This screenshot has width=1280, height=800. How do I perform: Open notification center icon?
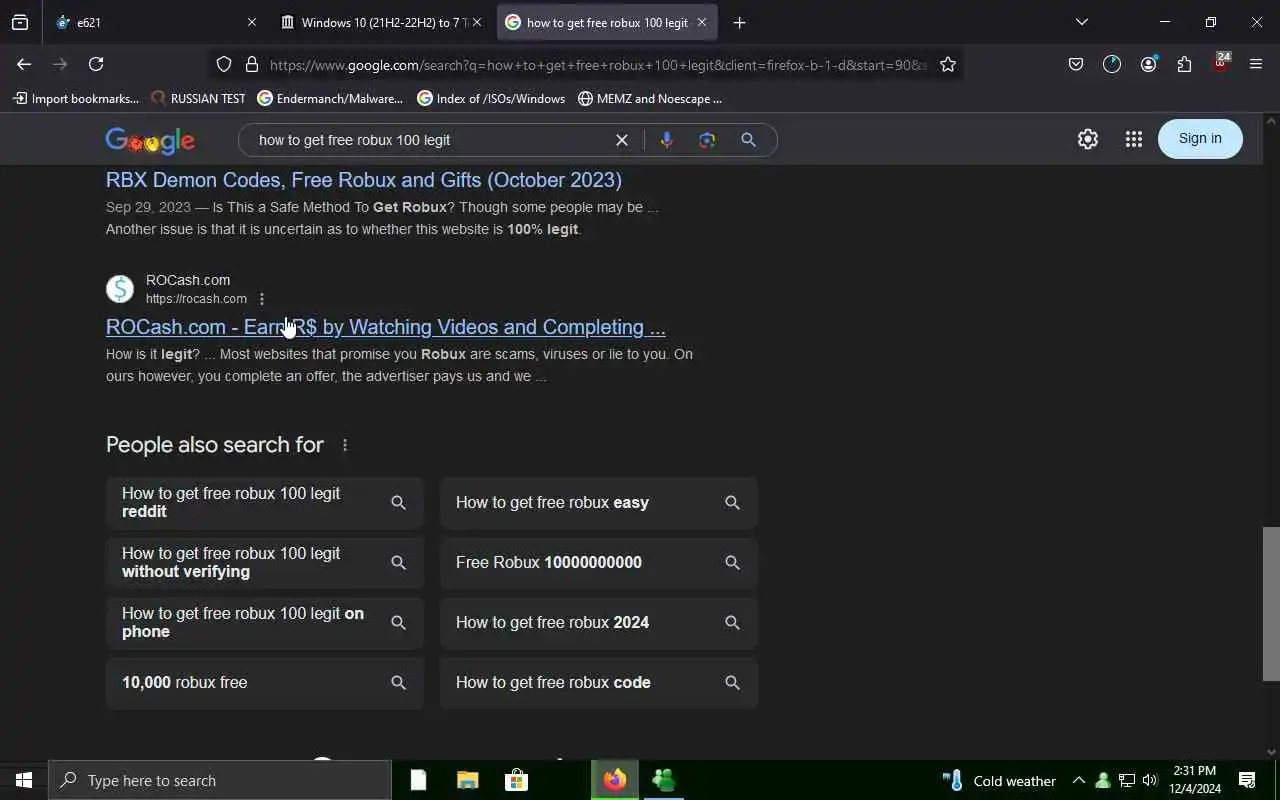coord(1247,780)
